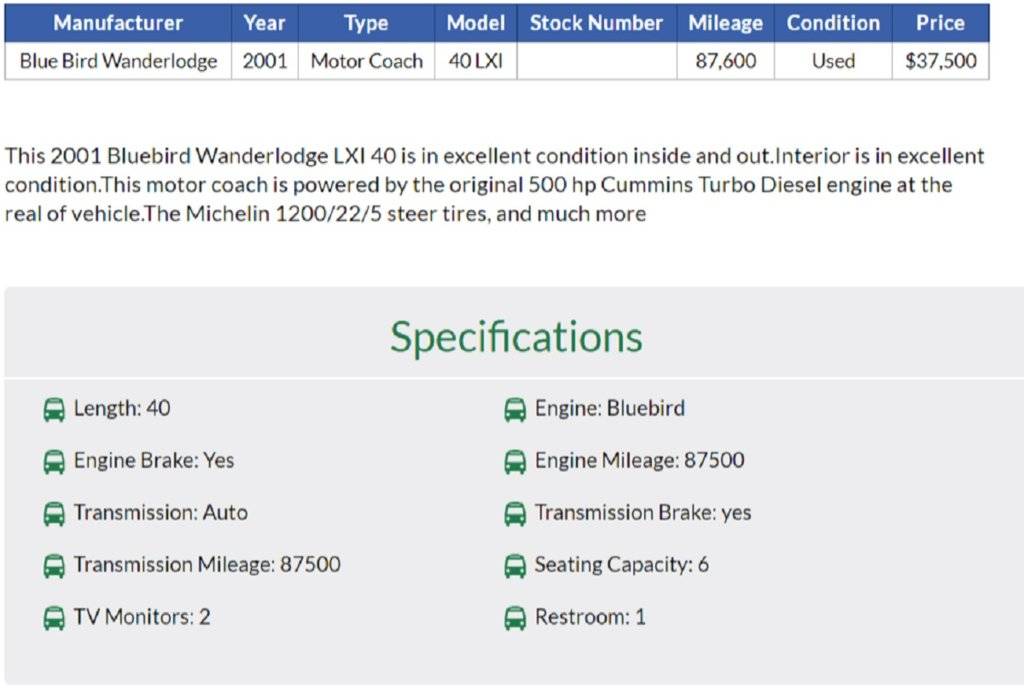Click the bus icon beside Transmission Brake
The width and height of the screenshot is (1024, 689).
[x=514, y=513]
